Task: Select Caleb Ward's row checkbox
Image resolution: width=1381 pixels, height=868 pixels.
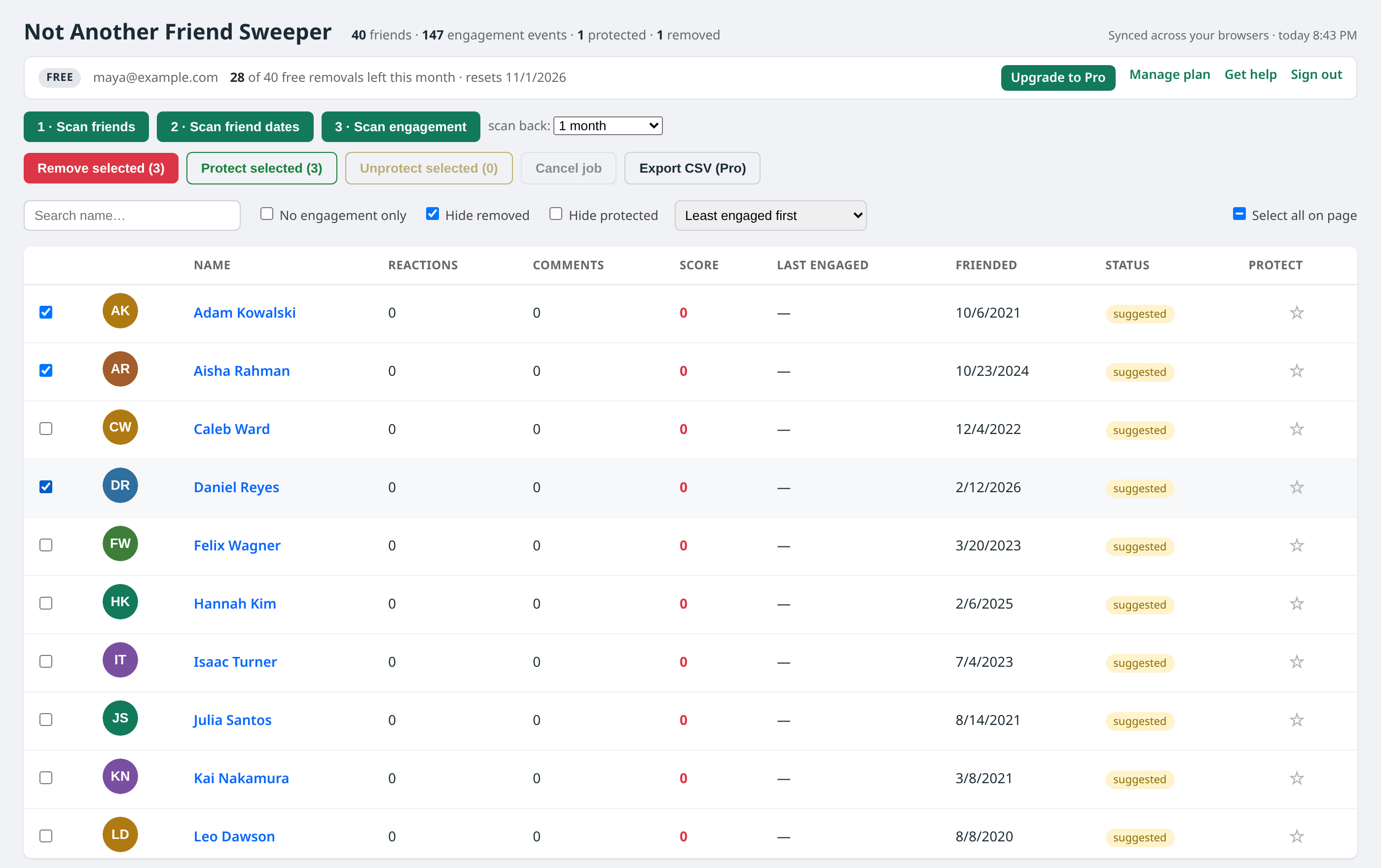Action: (46, 429)
